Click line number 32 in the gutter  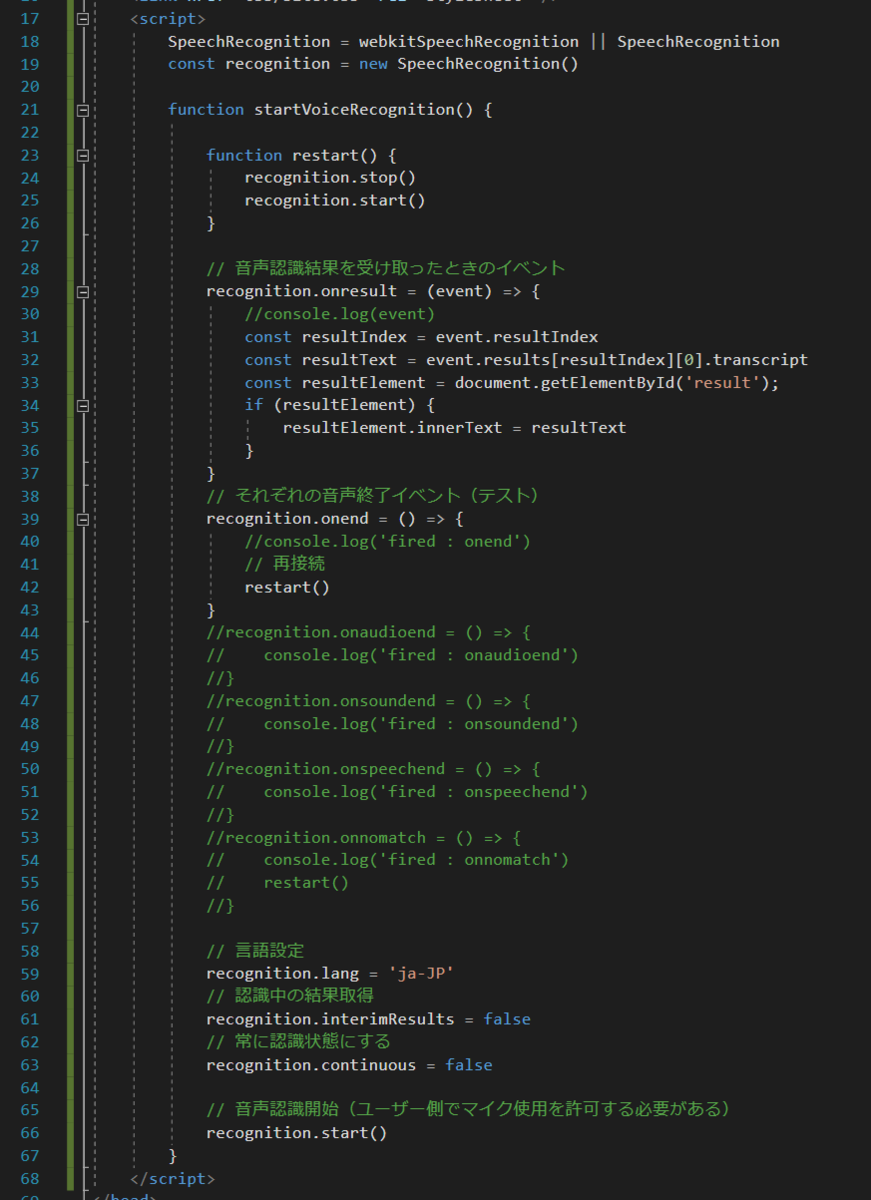(29, 359)
